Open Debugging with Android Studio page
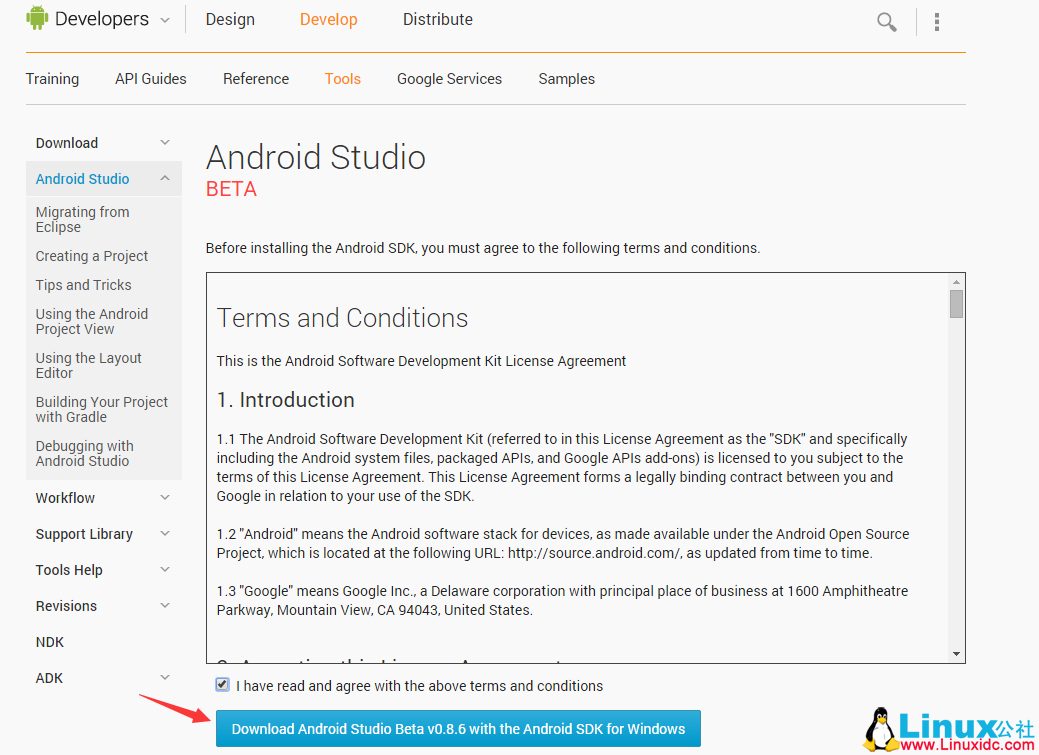This screenshot has width=1039, height=755. [84, 453]
